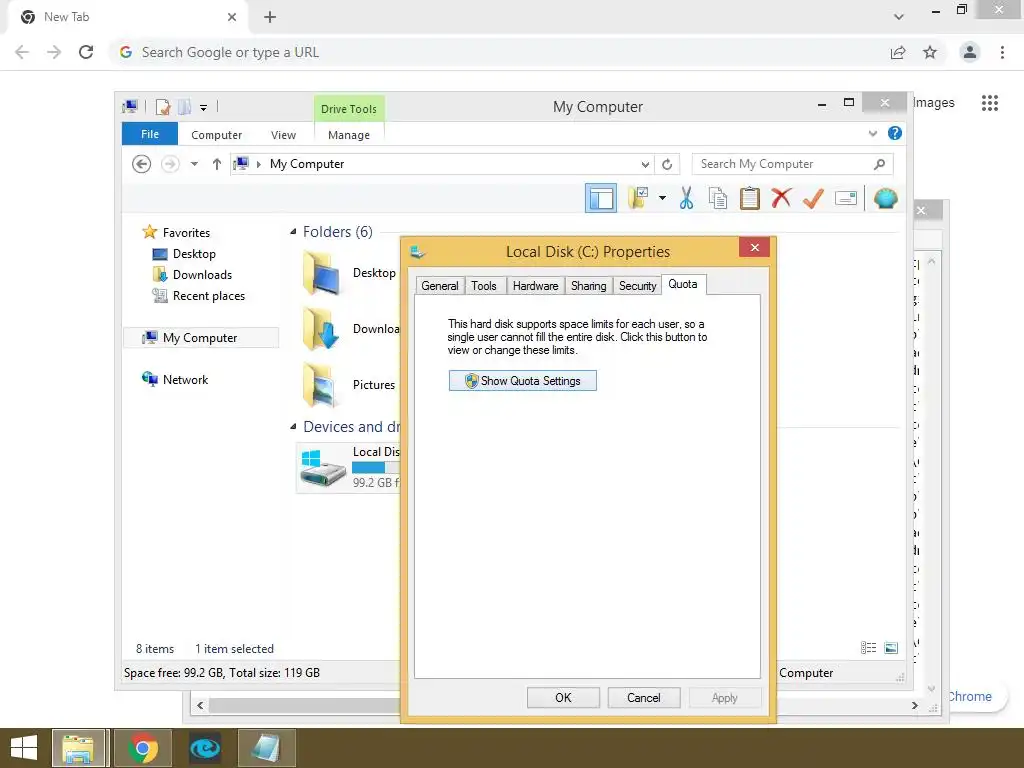Click the left arrow of horizontal scrollbar
The image size is (1024, 768).
point(200,705)
